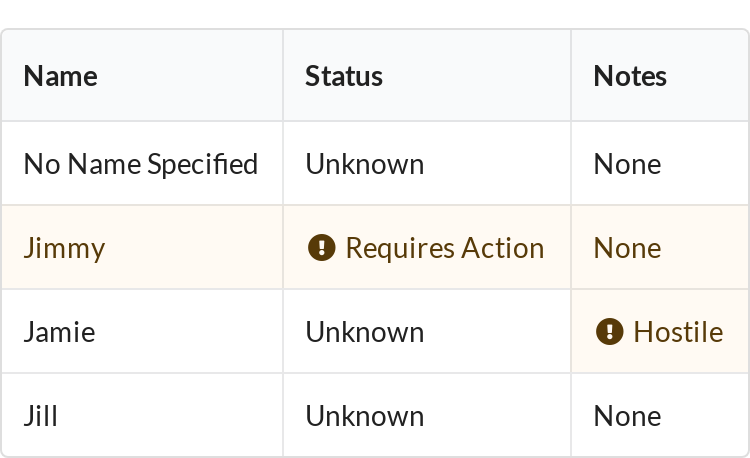Click empty space right of Status header
750x458 pixels.
tap(476, 75)
